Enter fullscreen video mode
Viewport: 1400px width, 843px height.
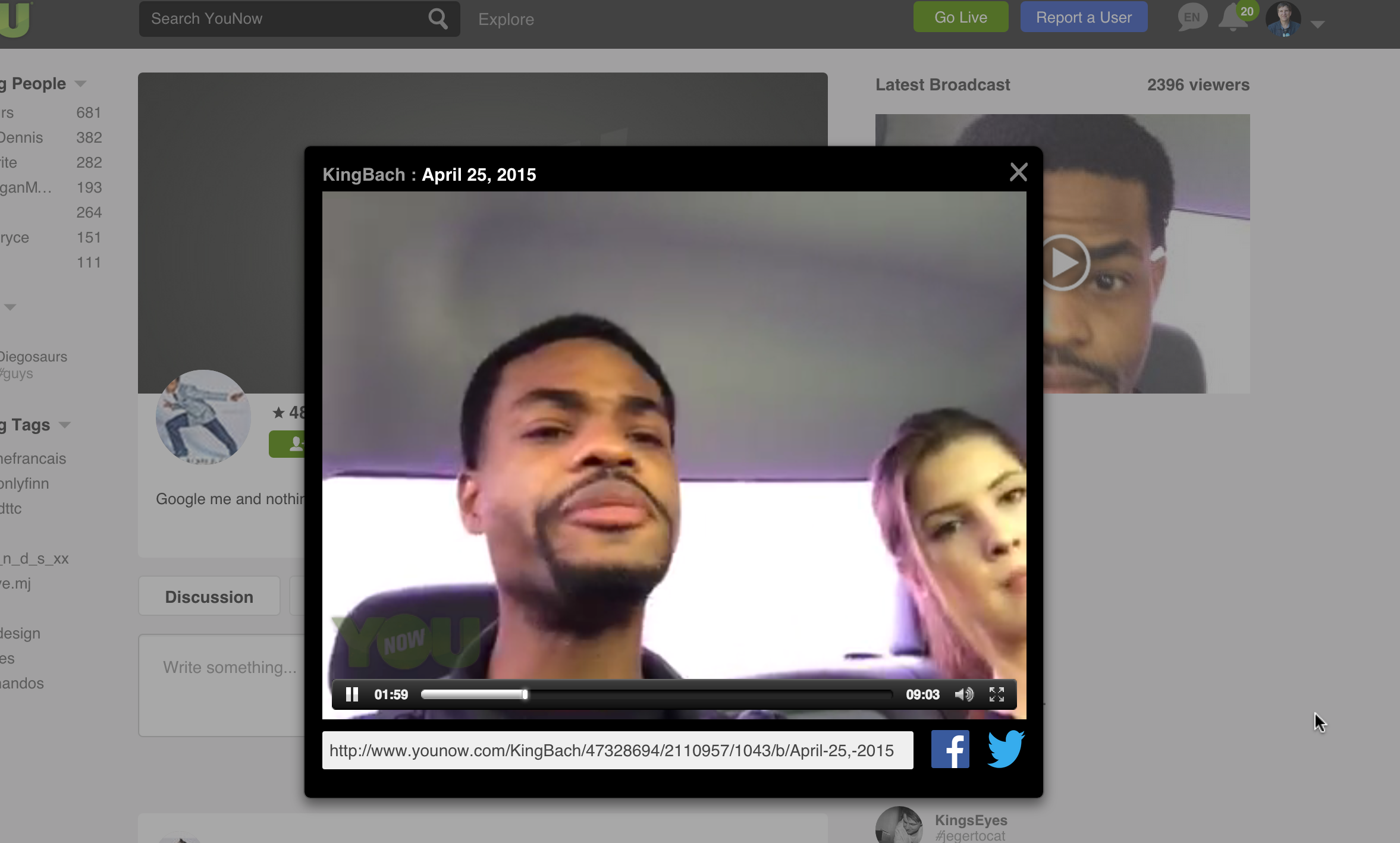coord(997,694)
